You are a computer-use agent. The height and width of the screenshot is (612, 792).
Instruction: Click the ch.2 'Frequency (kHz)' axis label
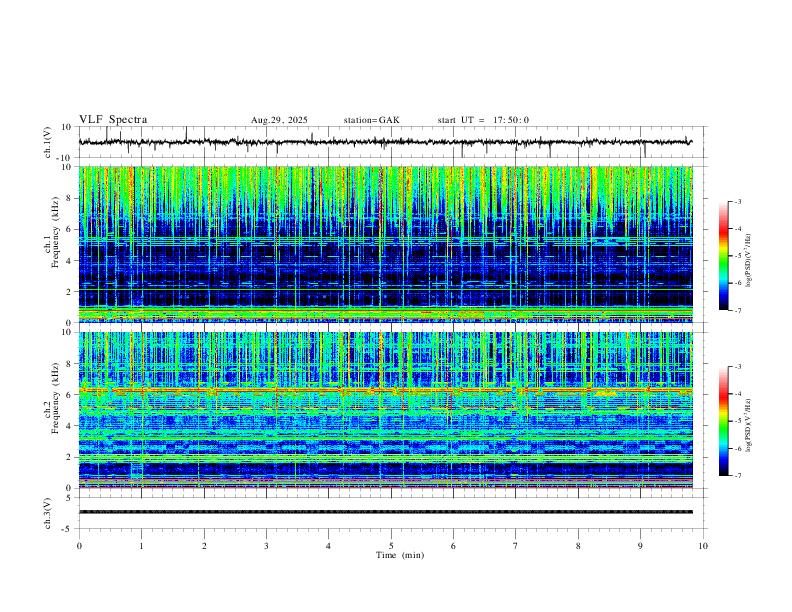(x=56, y=399)
